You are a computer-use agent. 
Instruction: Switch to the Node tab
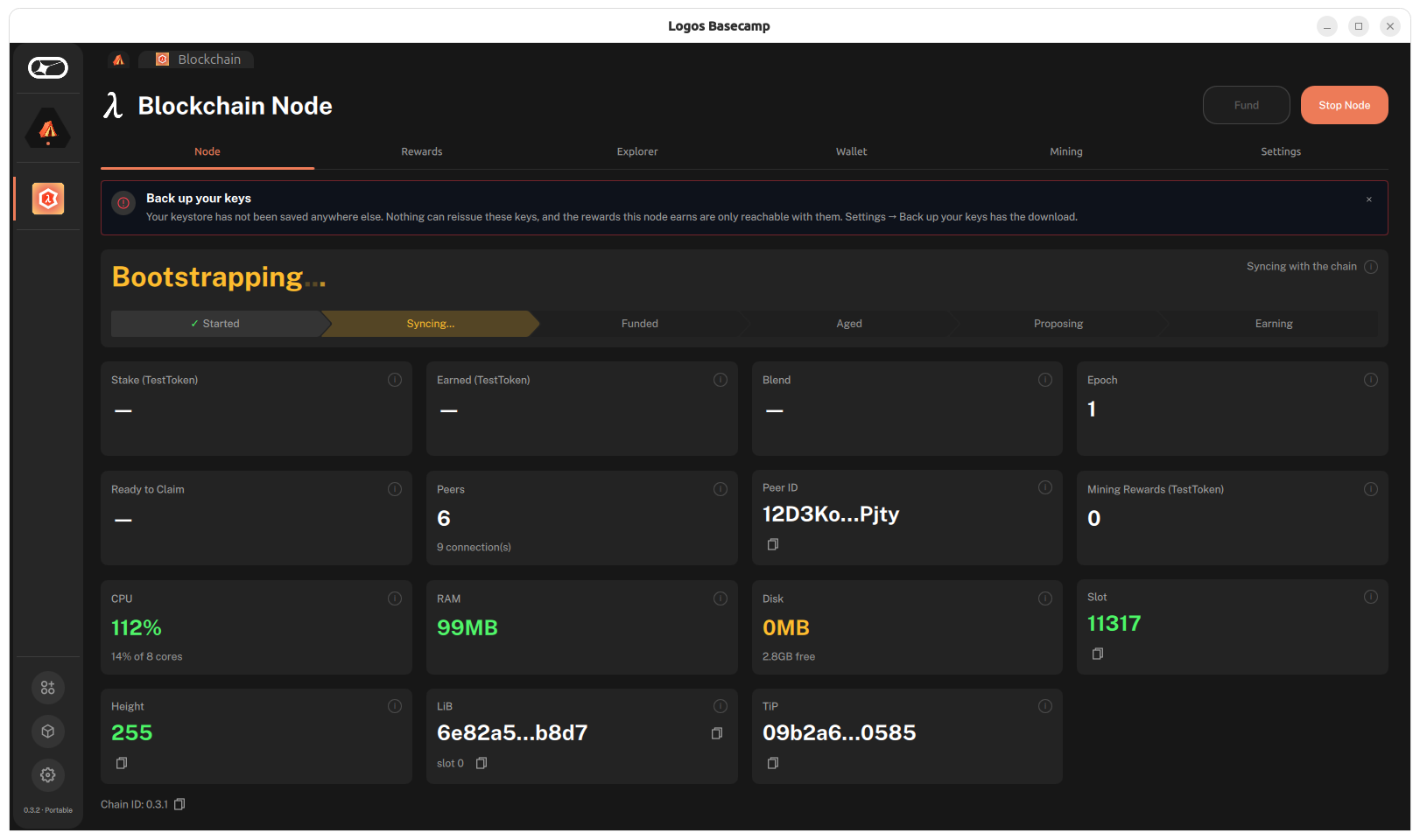click(207, 151)
